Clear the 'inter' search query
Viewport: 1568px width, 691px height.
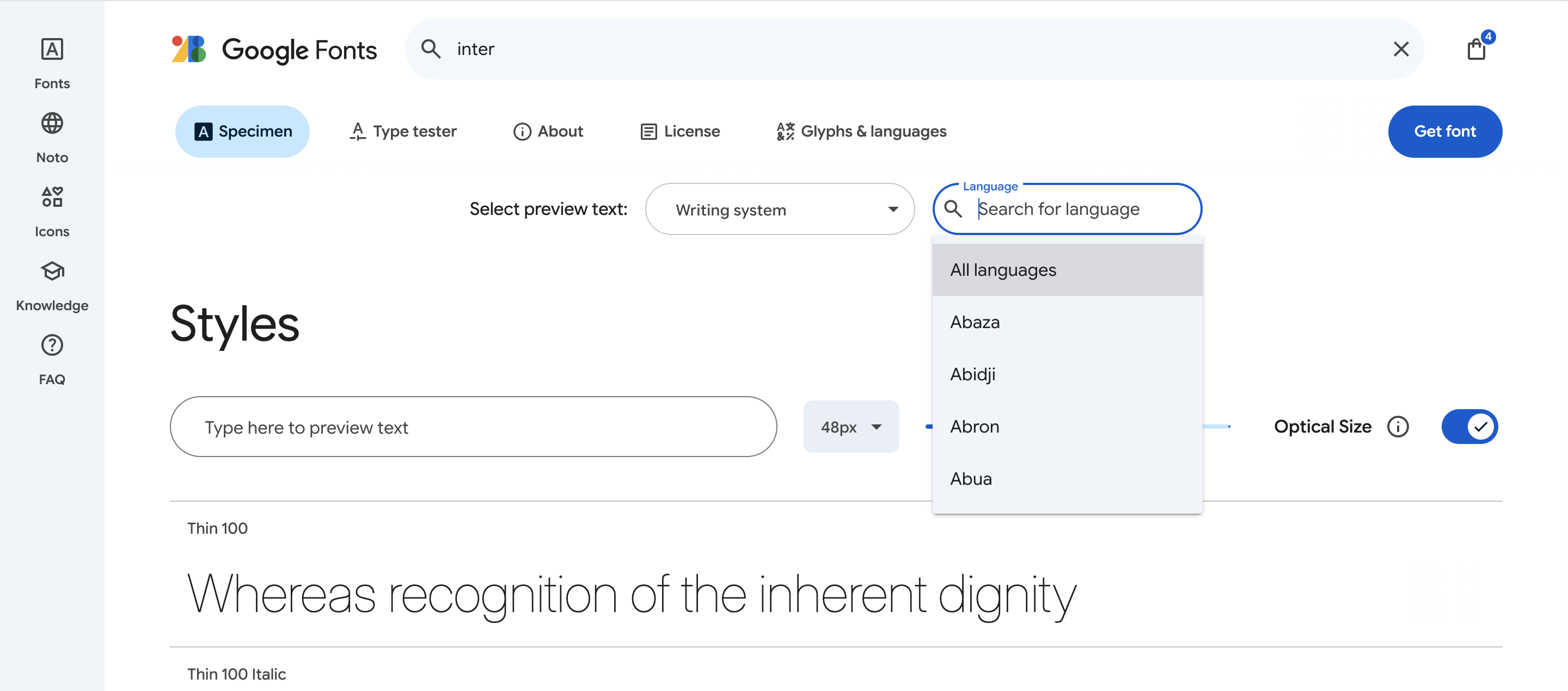coord(1401,48)
